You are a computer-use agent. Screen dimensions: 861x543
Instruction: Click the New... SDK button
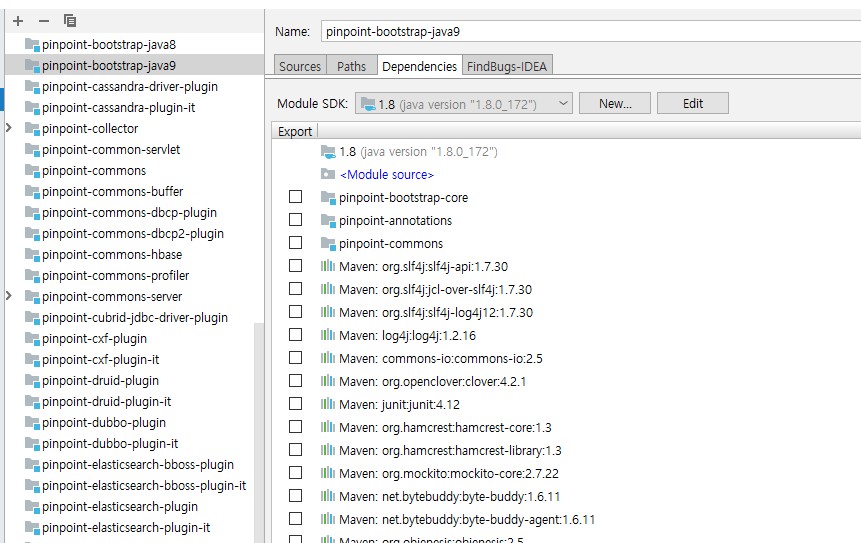pyautogui.click(x=615, y=103)
